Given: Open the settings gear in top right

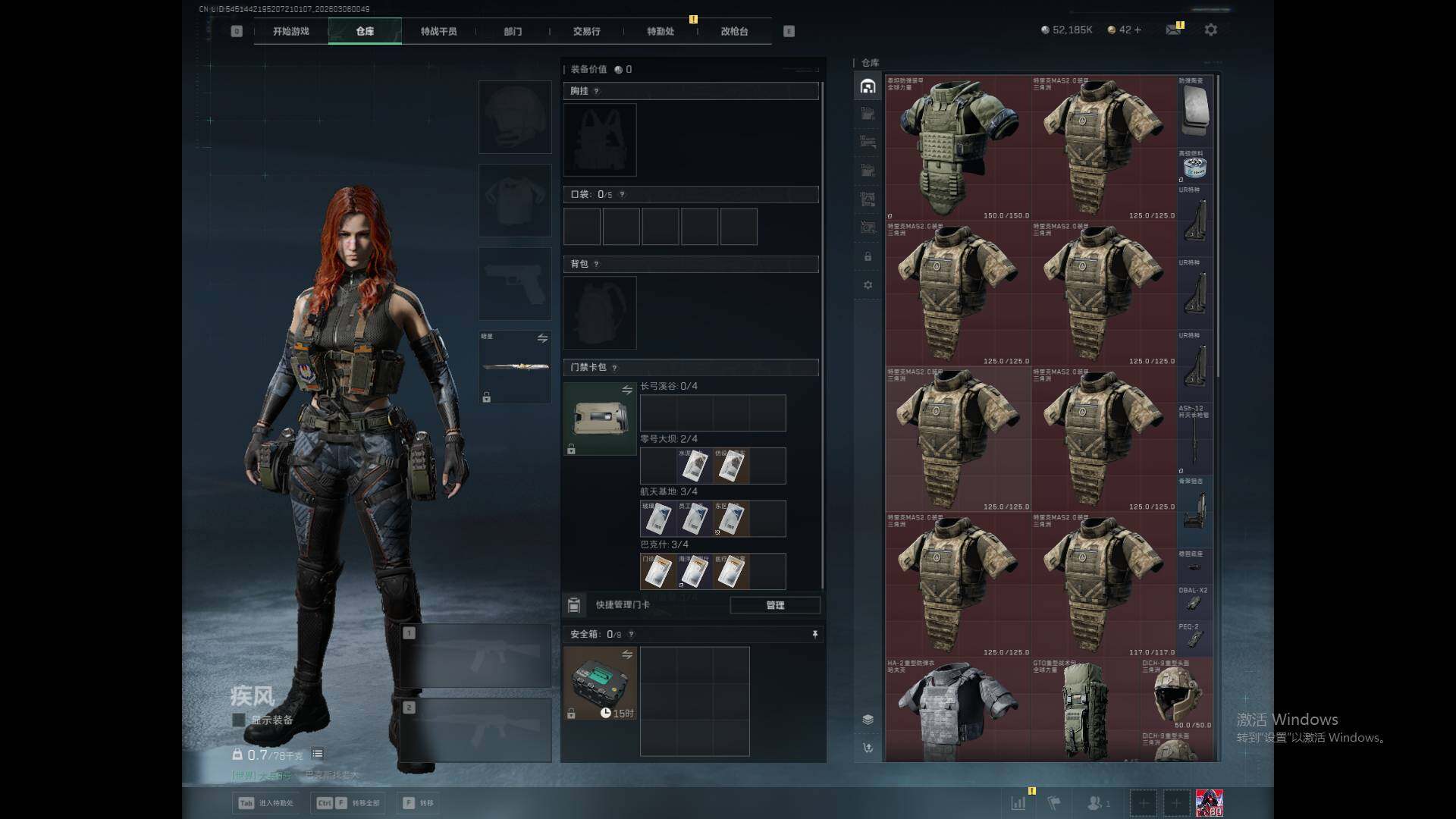Looking at the screenshot, I should click(x=1210, y=30).
